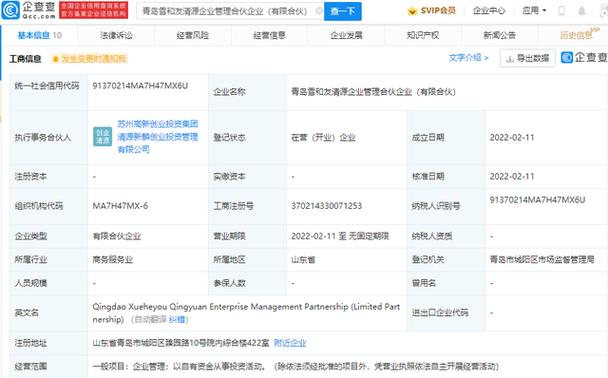Viewport: 608px width, 378px height.
Task: Open 企业中心 link
Action: coord(489,10)
